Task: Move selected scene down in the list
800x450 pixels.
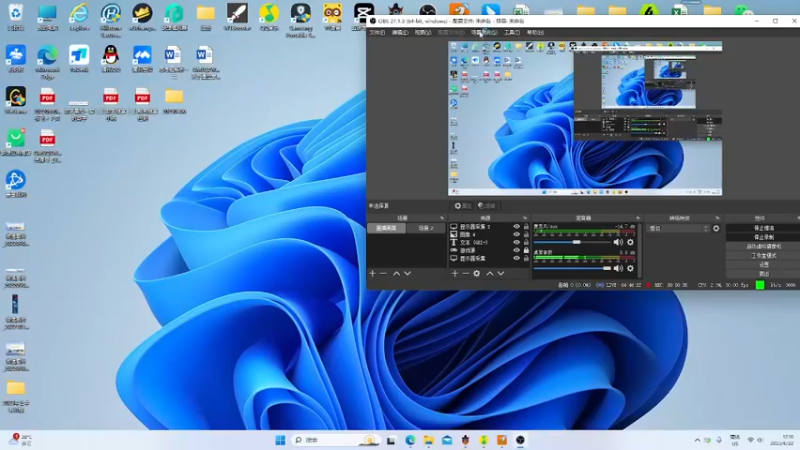Action: [408, 273]
